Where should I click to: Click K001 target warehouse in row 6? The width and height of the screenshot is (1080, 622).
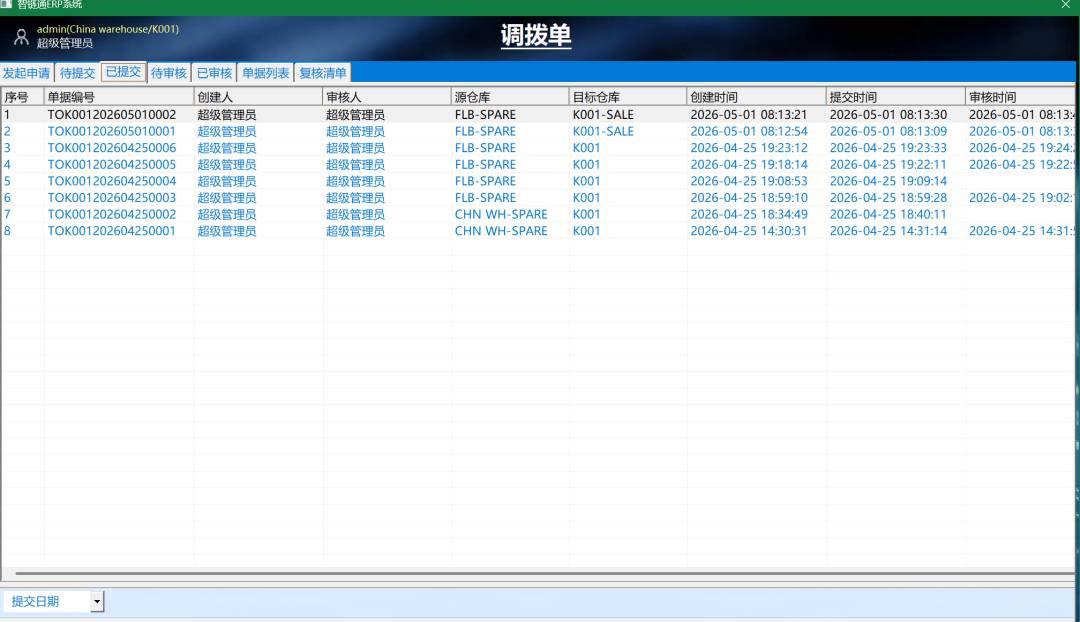click(x=586, y=197)
